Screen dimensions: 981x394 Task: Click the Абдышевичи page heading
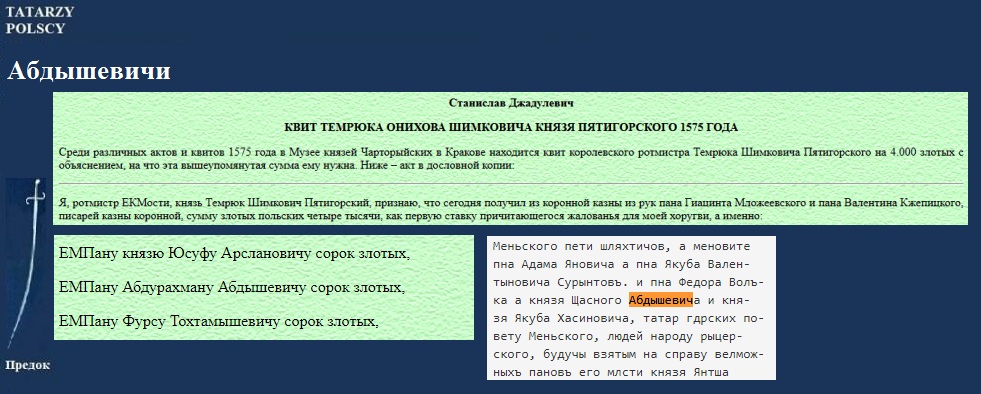click(x=89, y=71)
